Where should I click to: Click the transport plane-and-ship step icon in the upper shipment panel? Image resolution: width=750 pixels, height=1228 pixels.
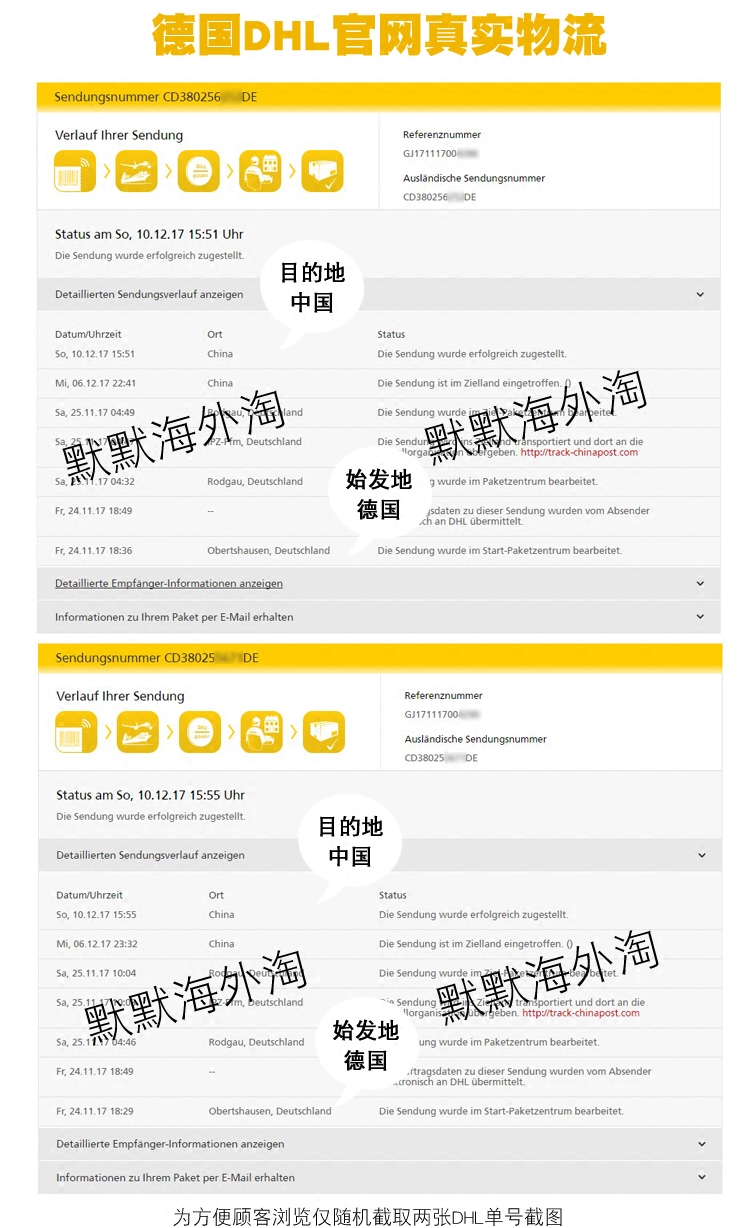(137, 171)
